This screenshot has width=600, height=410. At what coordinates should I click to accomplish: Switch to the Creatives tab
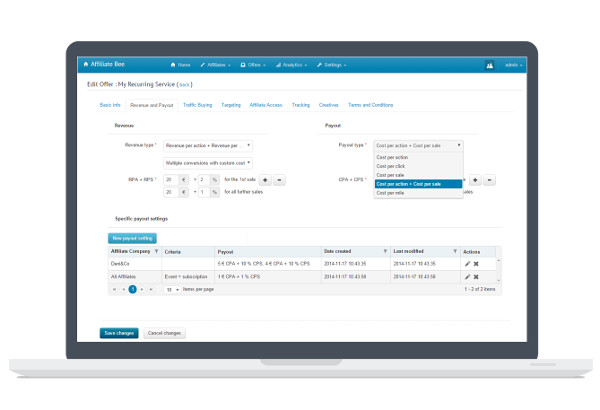(x=329, y=105)
